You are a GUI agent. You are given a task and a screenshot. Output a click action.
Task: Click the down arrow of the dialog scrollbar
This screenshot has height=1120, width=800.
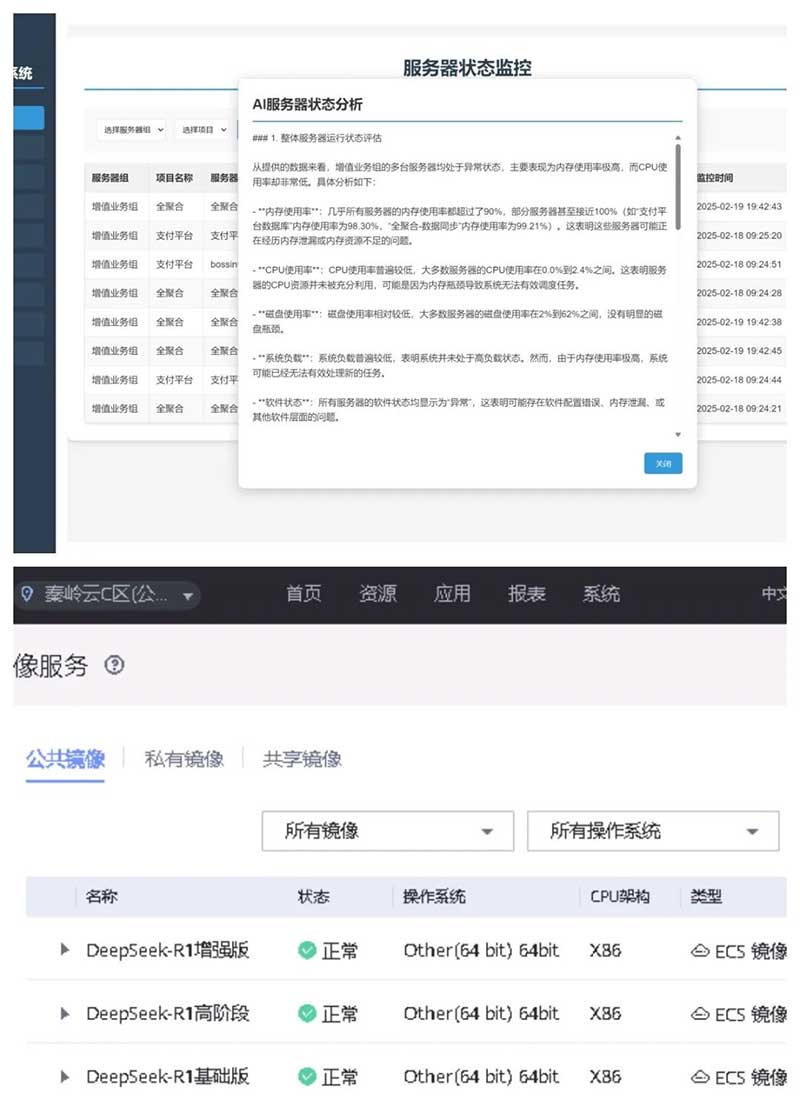(x=679, y=434)
